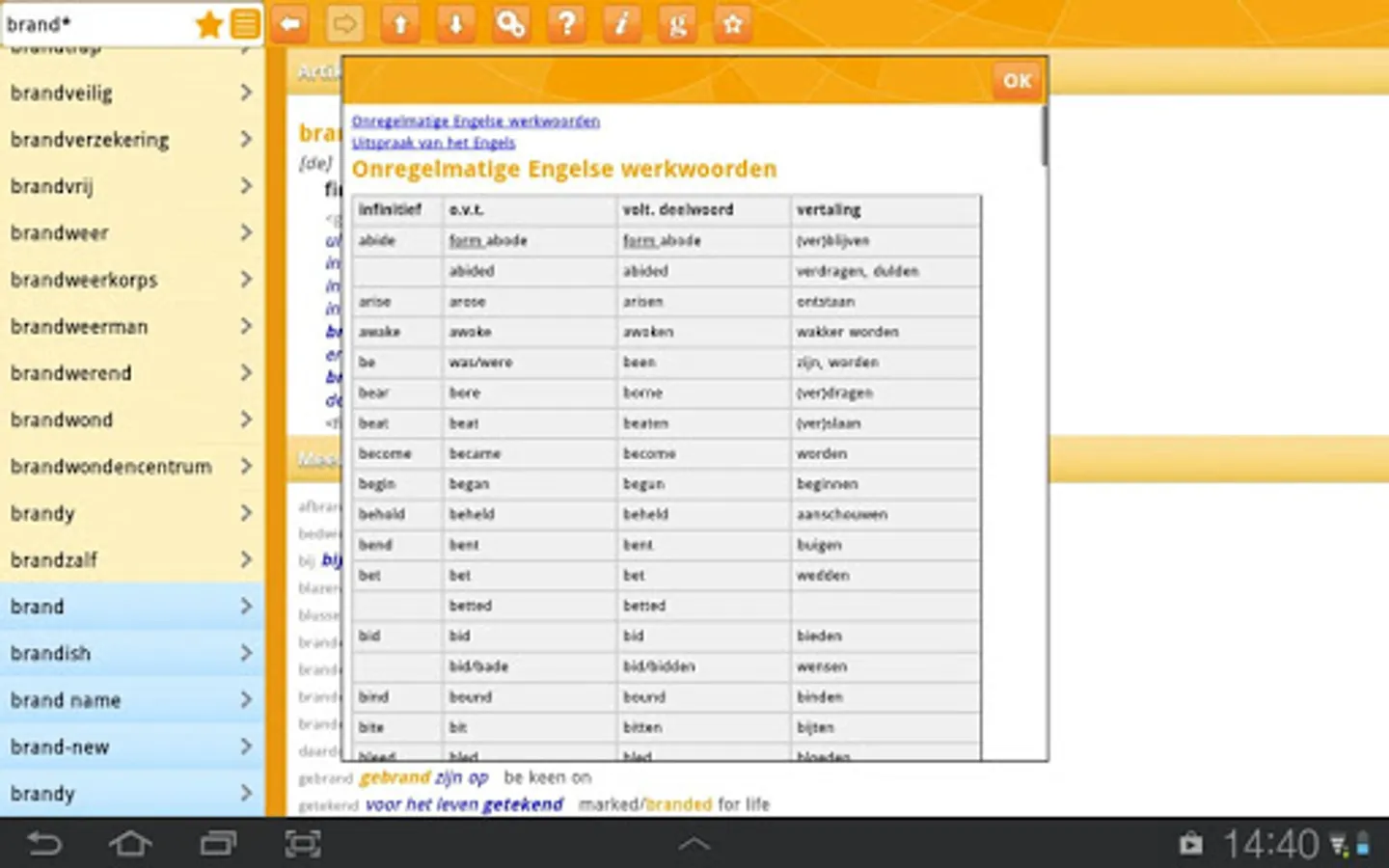Screen dimensions: 1389x868
Task: Toggle favorite star in search field
Action: [208, 24]
